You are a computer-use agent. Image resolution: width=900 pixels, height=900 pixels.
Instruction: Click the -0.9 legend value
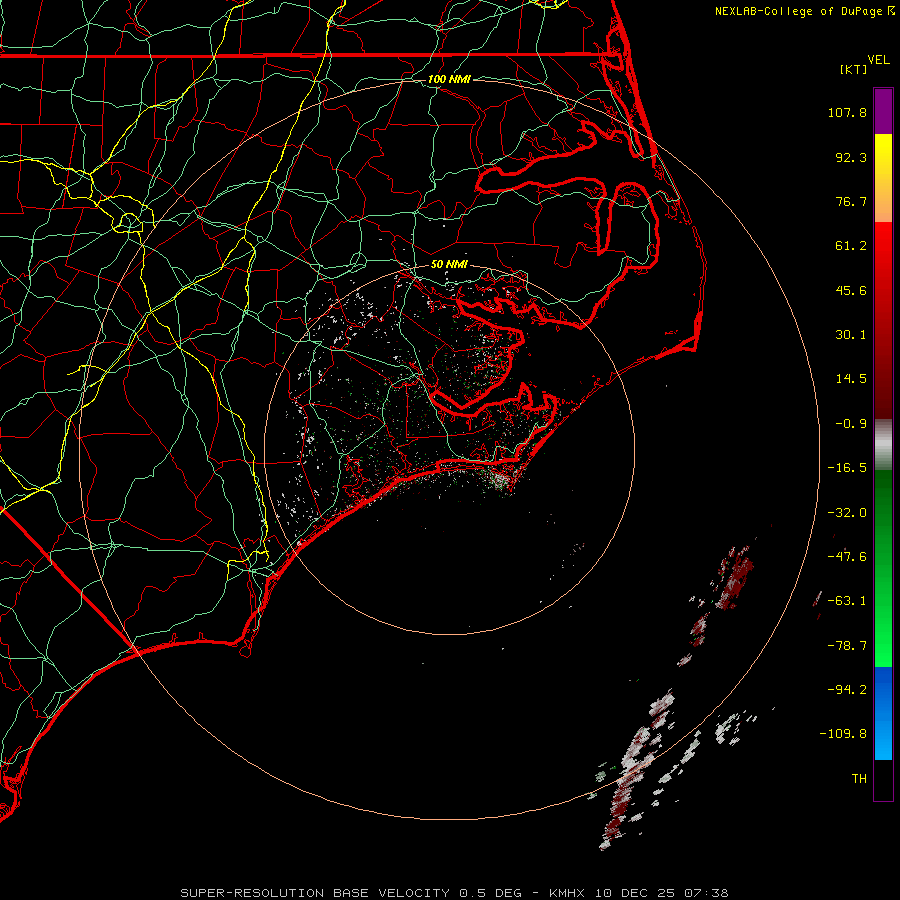851,424
